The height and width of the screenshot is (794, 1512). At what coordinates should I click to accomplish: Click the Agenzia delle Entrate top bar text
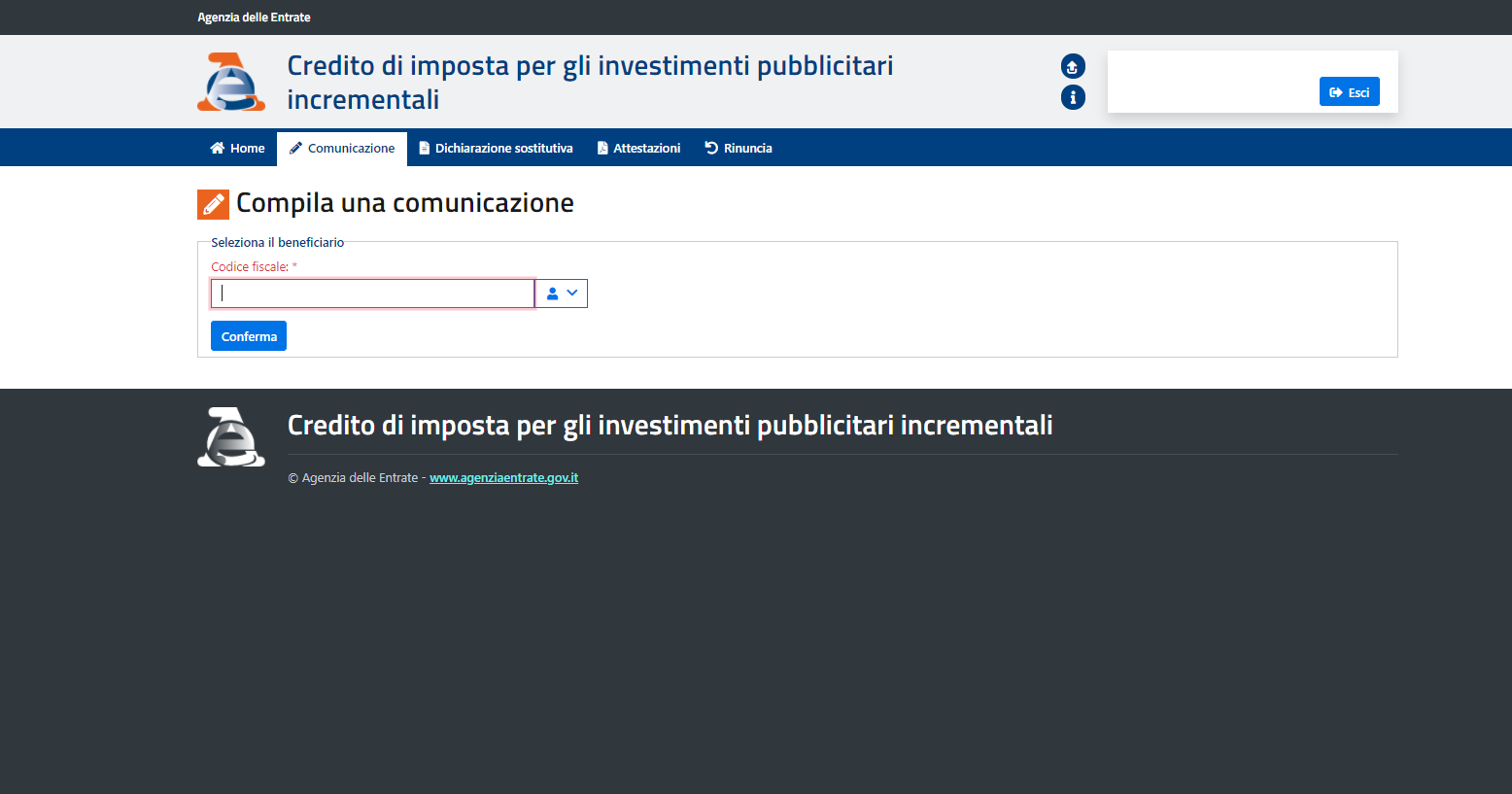[254, 17]
